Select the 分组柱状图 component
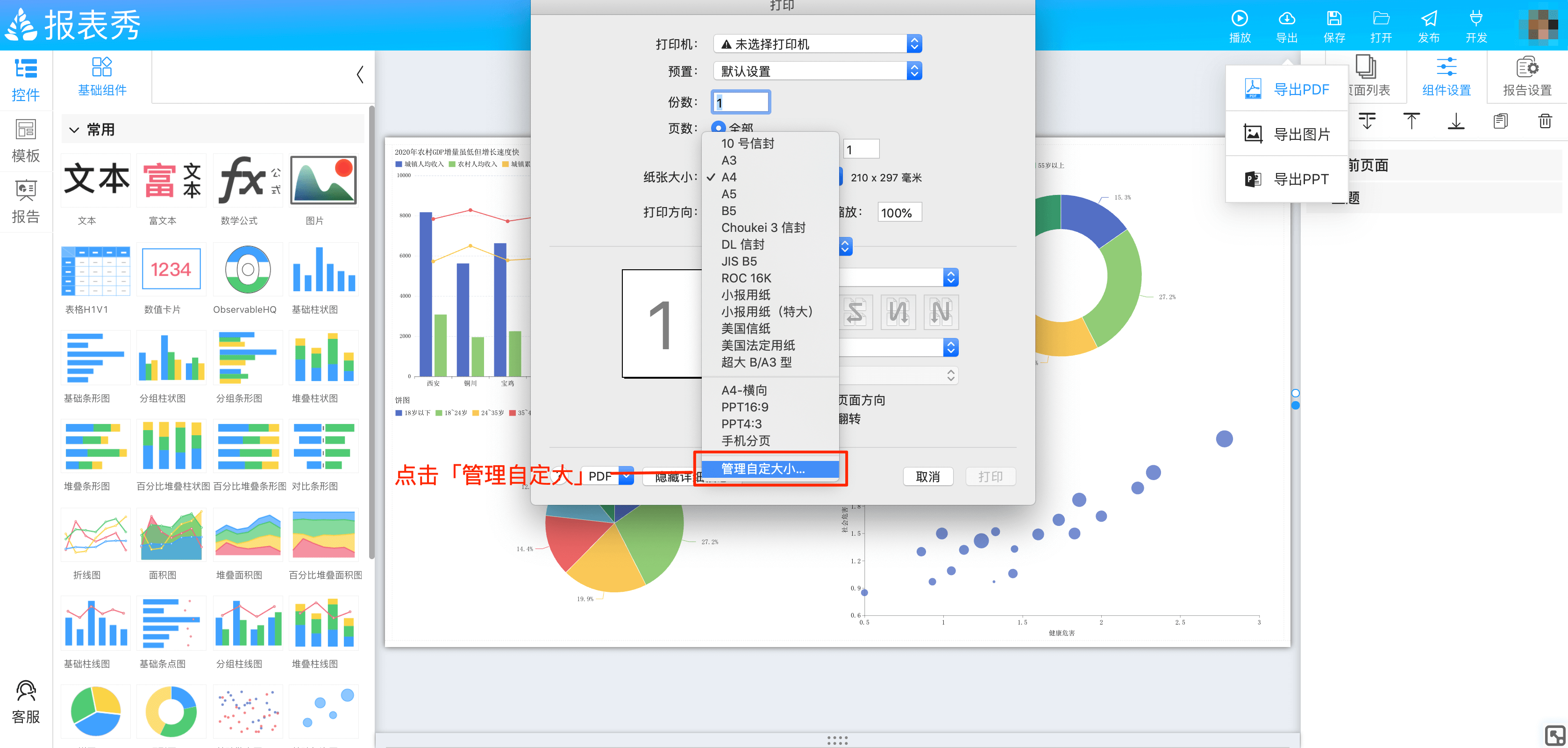Viewport: 1568px width, 748px height. [x=171, y=358]
